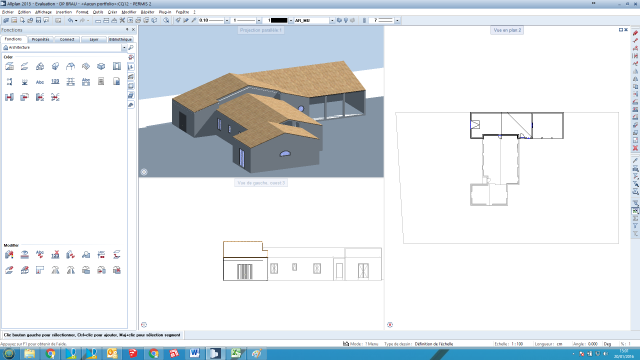The width and height of the screenshot is (640, 360).
Task: Open the layer name dropdown arrow
Action: coord(332,20)
